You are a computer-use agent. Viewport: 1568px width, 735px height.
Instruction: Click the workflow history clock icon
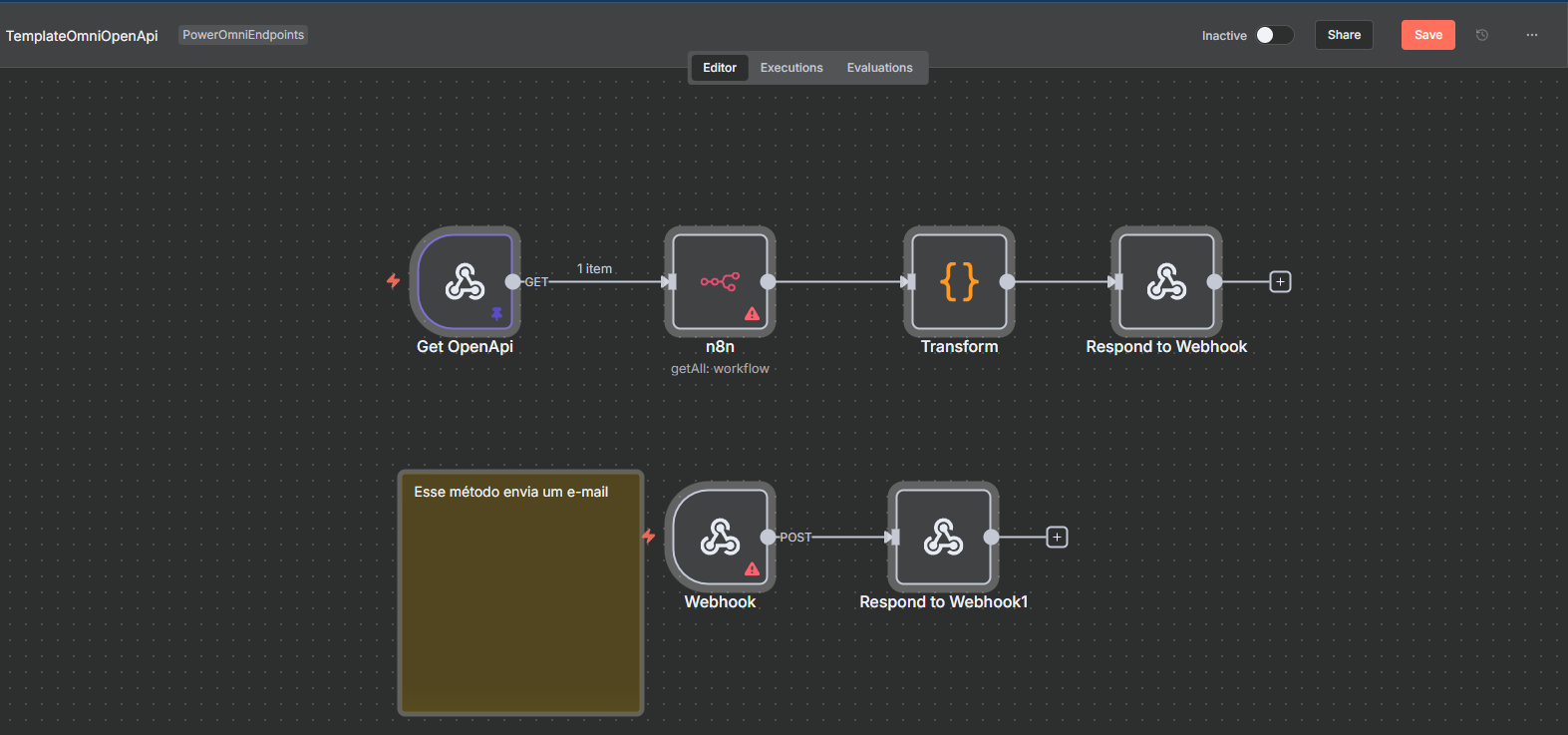click(1482, 35)
